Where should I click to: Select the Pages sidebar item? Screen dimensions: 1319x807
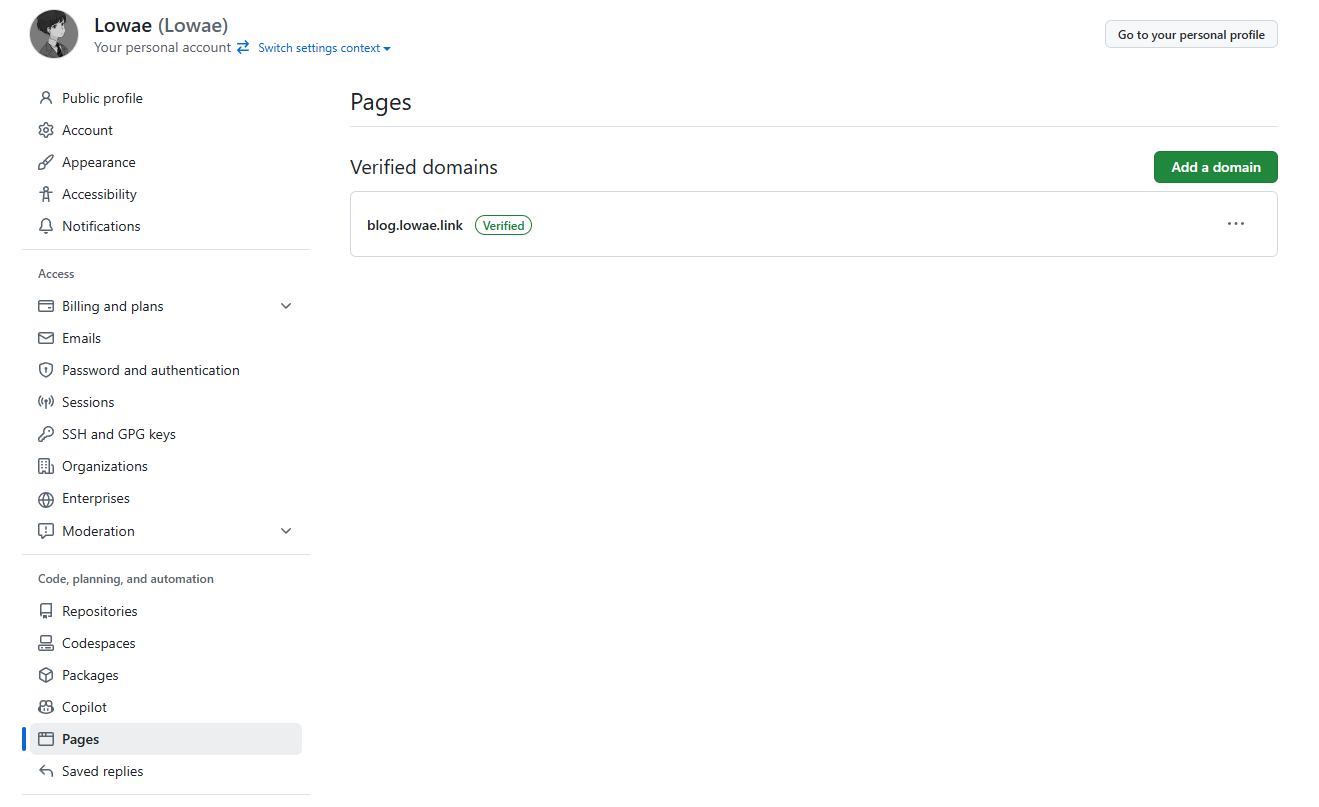[x=166, y=739]
